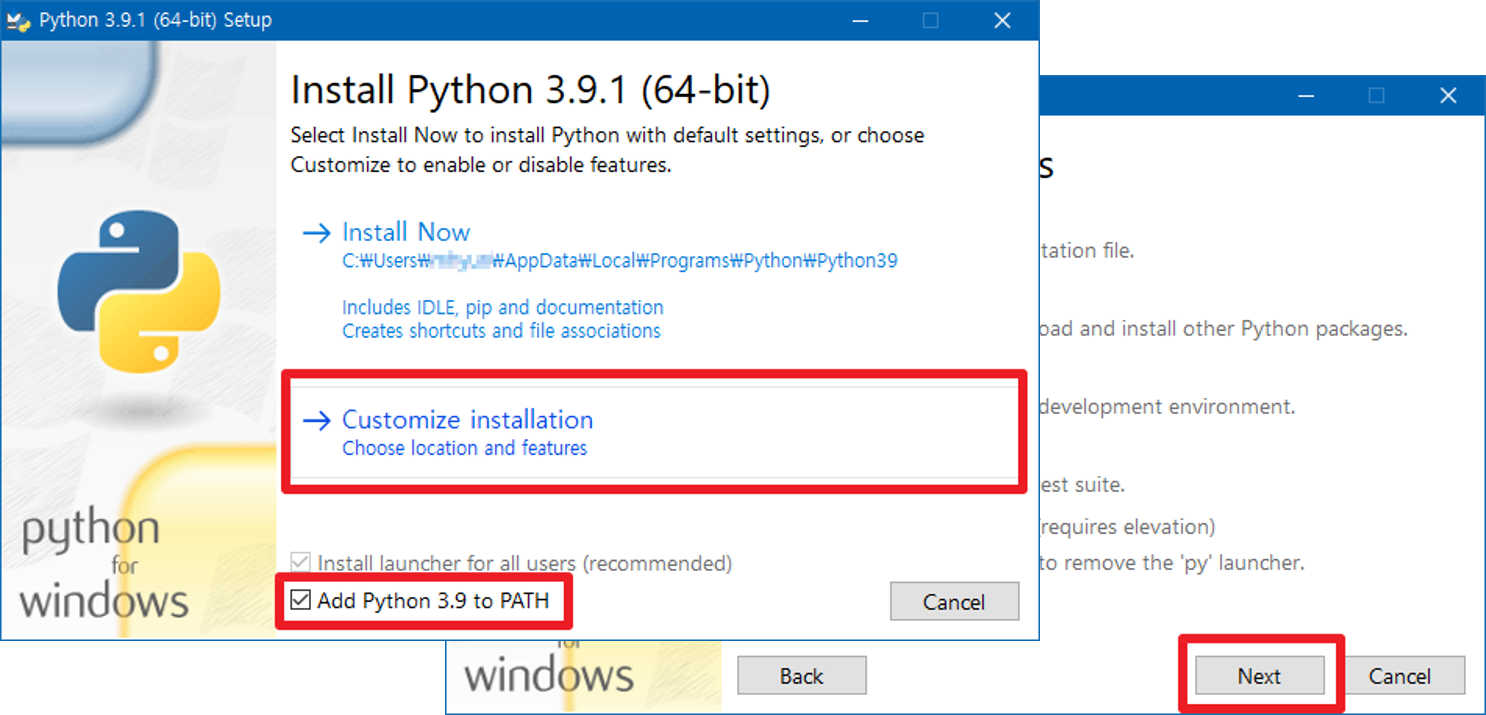Click the Install Now arrow icon
The width and height of the screenshot is (1486, 715).
point(316,233)
